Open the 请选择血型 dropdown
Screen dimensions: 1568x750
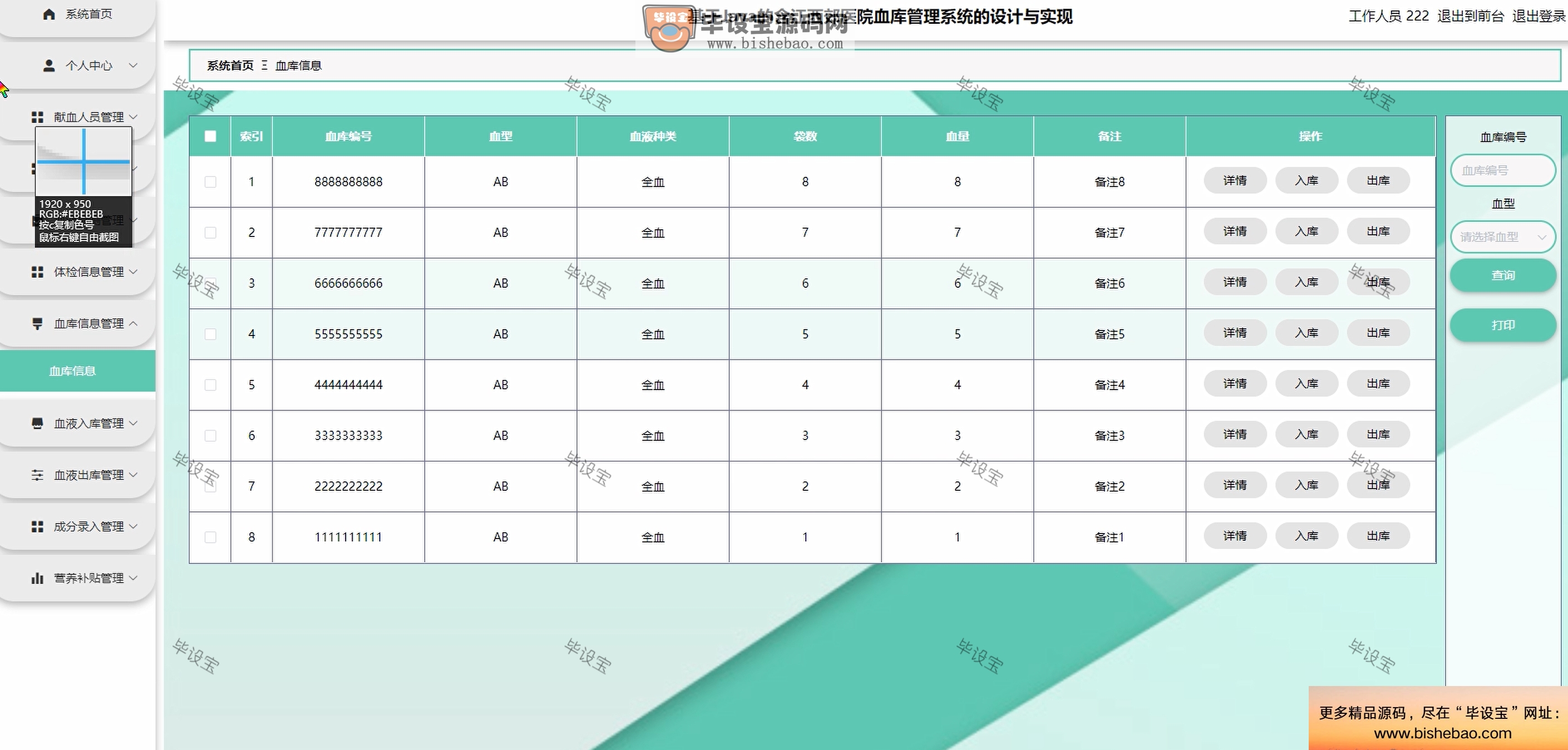[1503, 237]
